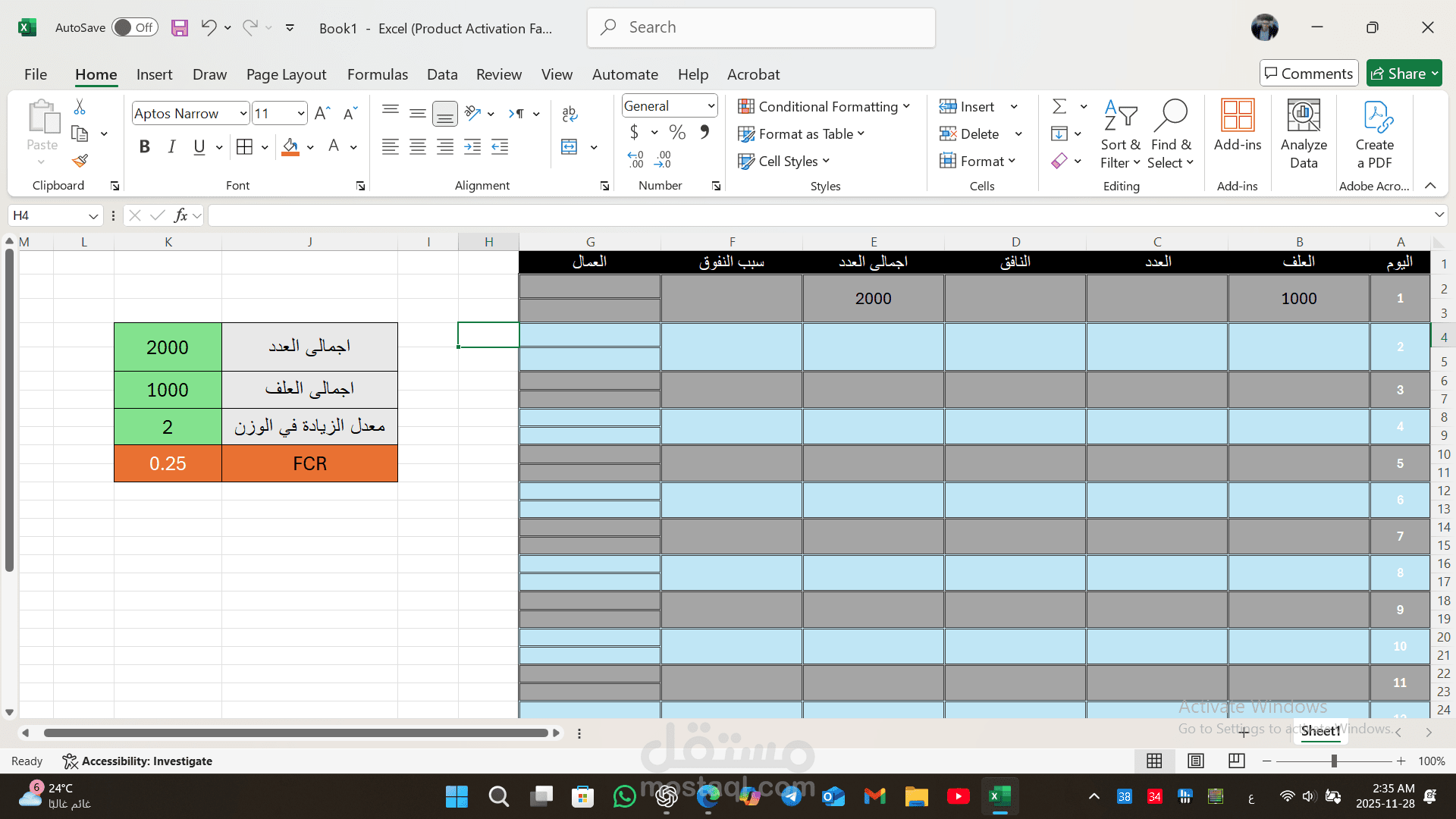Image resolution: width=1456 pixels, height=819 pixels.
Task: Toggle Italic formatting
Action: pyautogui.click(x=171, y=146)
